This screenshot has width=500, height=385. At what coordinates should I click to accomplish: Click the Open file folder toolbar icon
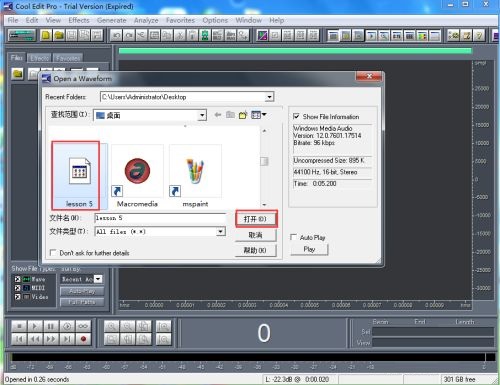click(x=59, y=35)
